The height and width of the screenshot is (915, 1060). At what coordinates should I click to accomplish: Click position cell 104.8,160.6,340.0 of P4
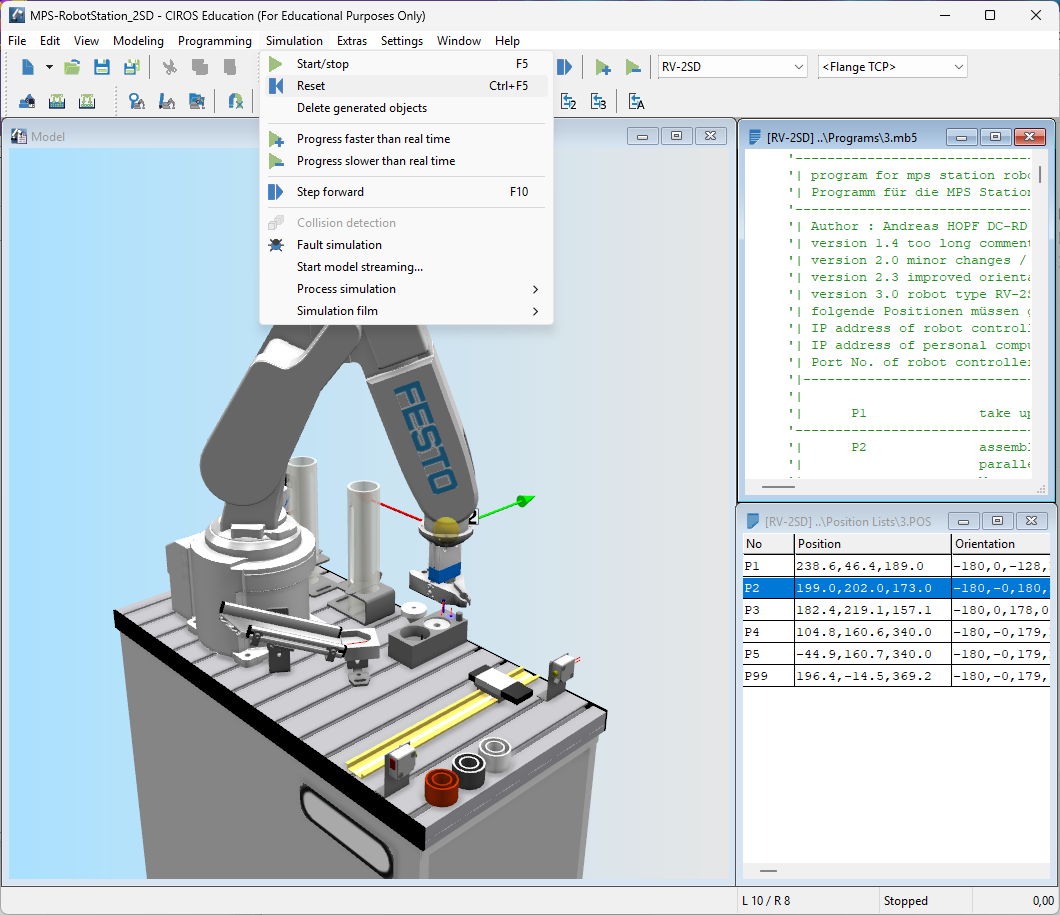[x=872, y=633]
